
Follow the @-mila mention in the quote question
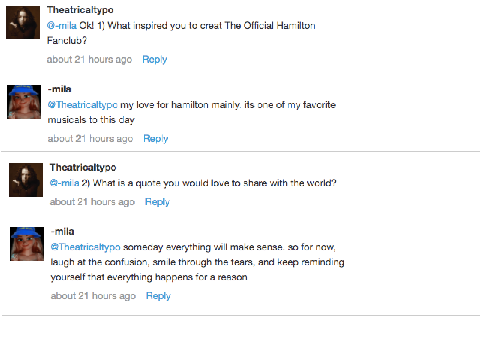[64, 183]
